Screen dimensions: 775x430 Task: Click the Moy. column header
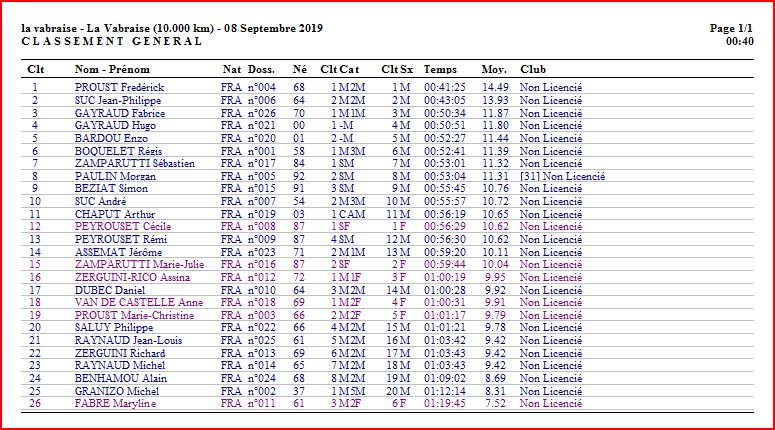click(494, 69)
